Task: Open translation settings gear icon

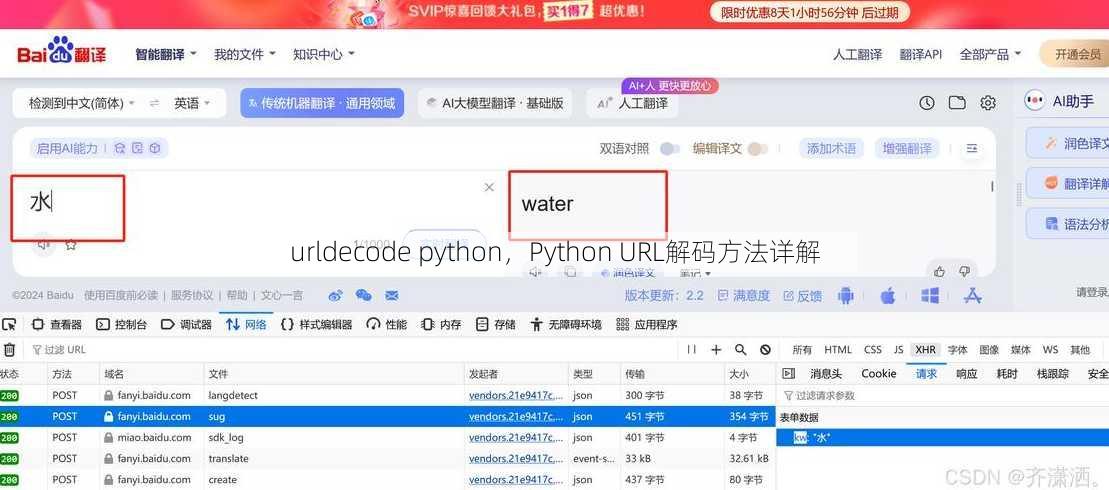Action: [988, 103]
